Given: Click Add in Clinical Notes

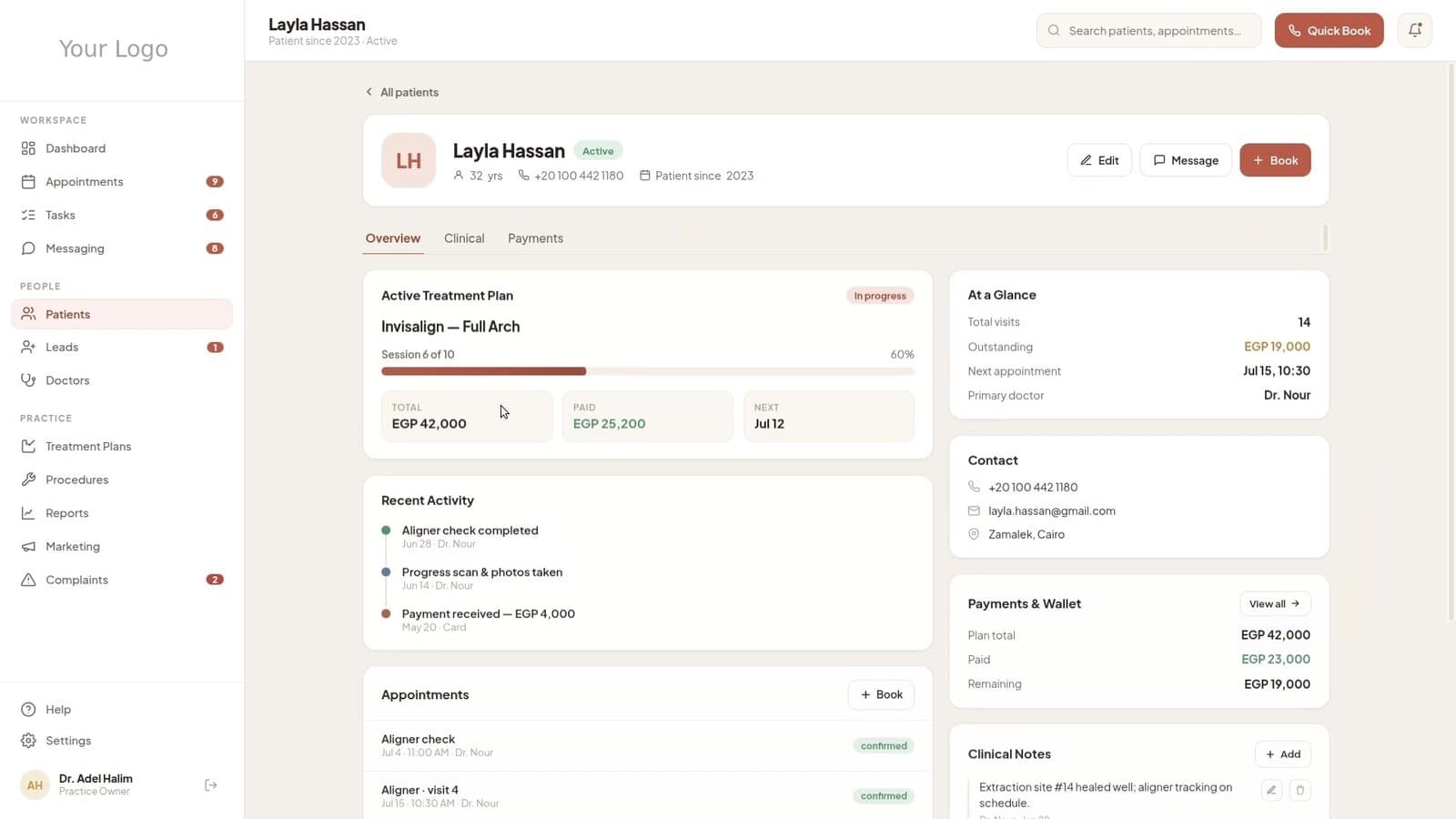Looking at the screenshot, I should pyautogui.click(x=1283, y=754).
